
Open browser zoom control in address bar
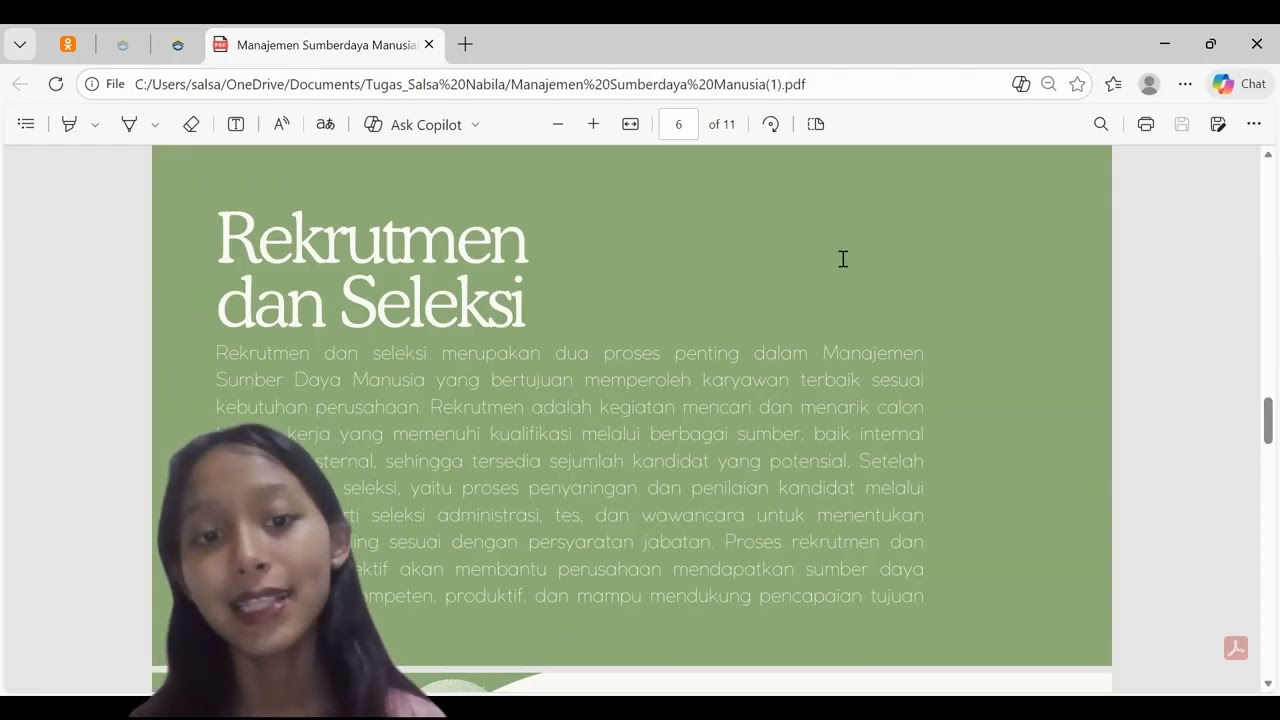[x=1049, y=84]
